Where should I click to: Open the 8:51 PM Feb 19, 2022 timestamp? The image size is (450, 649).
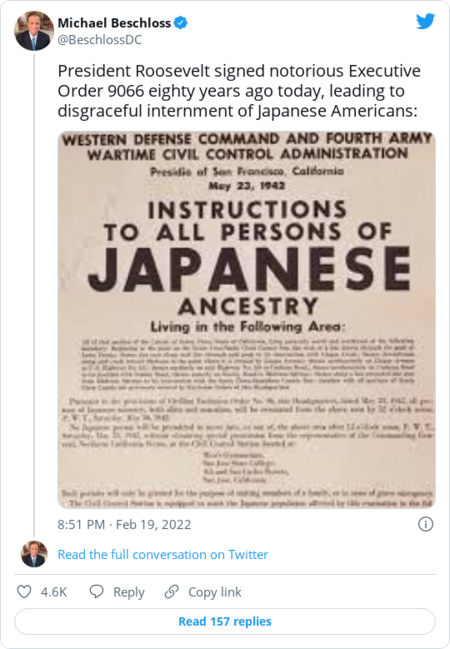pyautogui.click(x=124, y=524)
